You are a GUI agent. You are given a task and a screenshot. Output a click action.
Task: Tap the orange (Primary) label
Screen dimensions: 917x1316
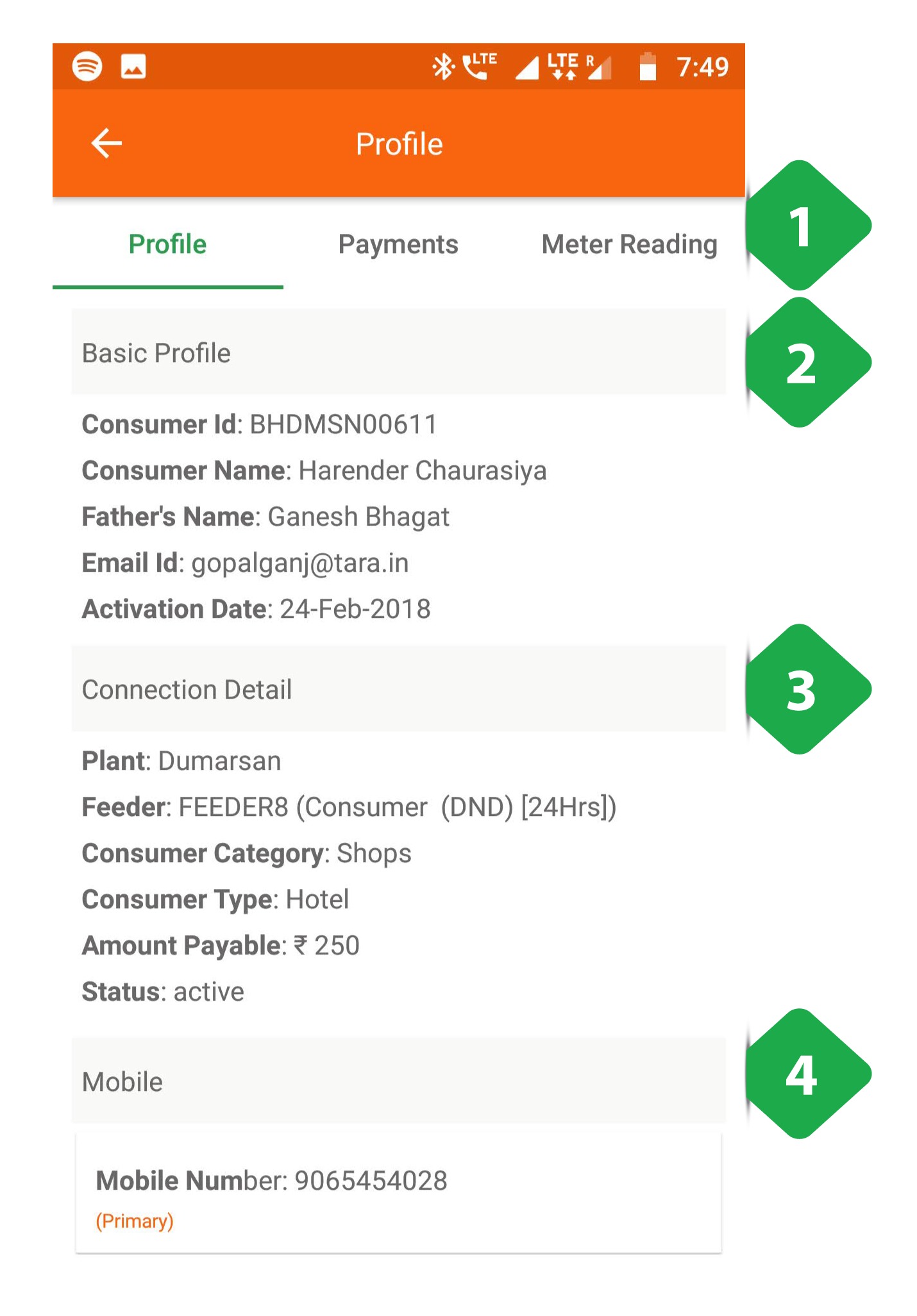pyautogui.click(x=135, y=1221)
